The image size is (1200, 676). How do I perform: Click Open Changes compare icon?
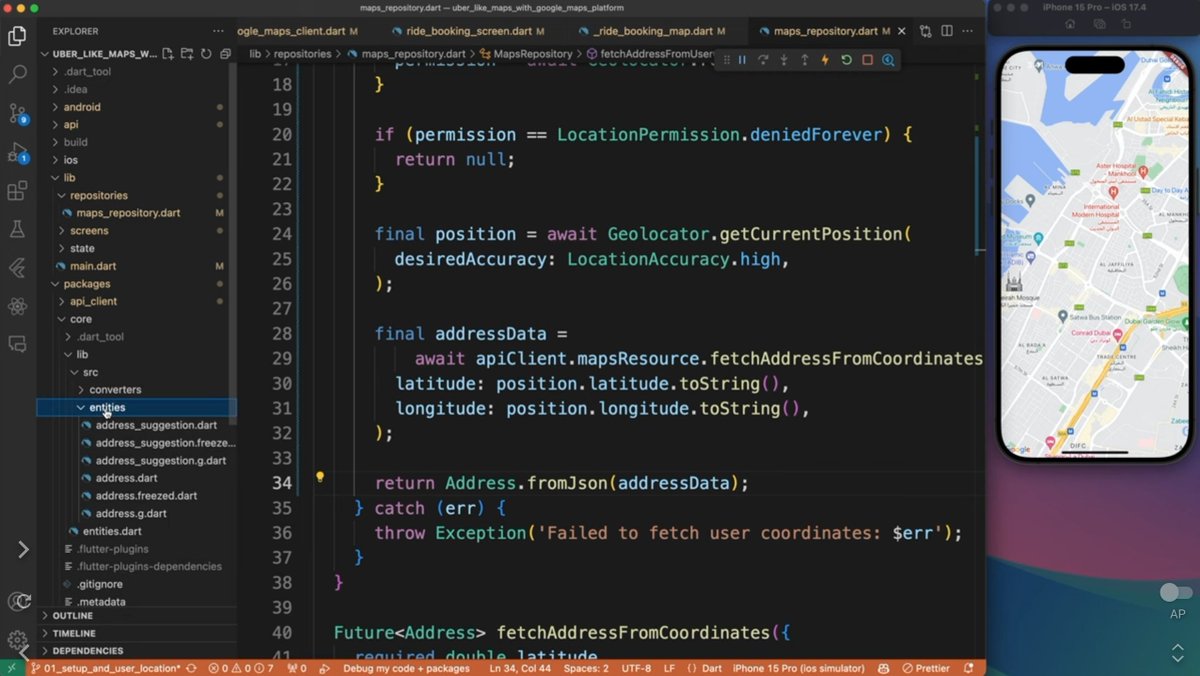point(925,31)
